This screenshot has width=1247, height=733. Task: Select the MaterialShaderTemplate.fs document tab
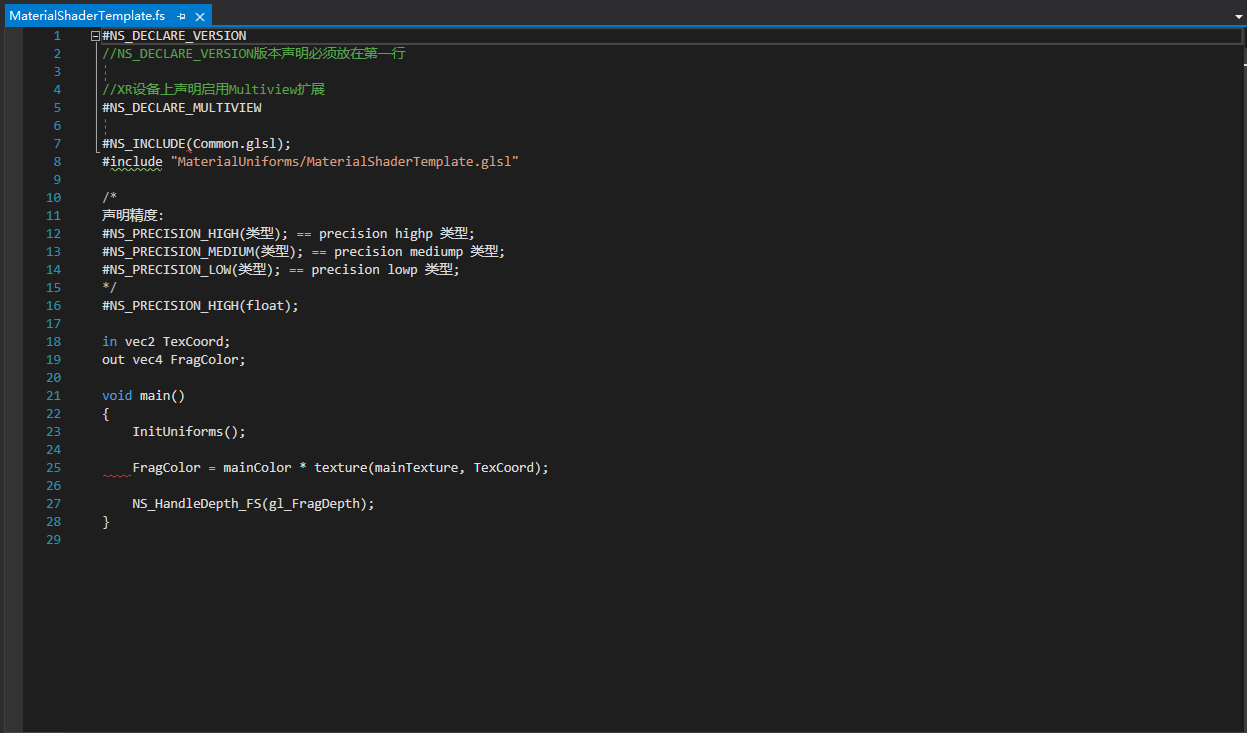(87, 16)
